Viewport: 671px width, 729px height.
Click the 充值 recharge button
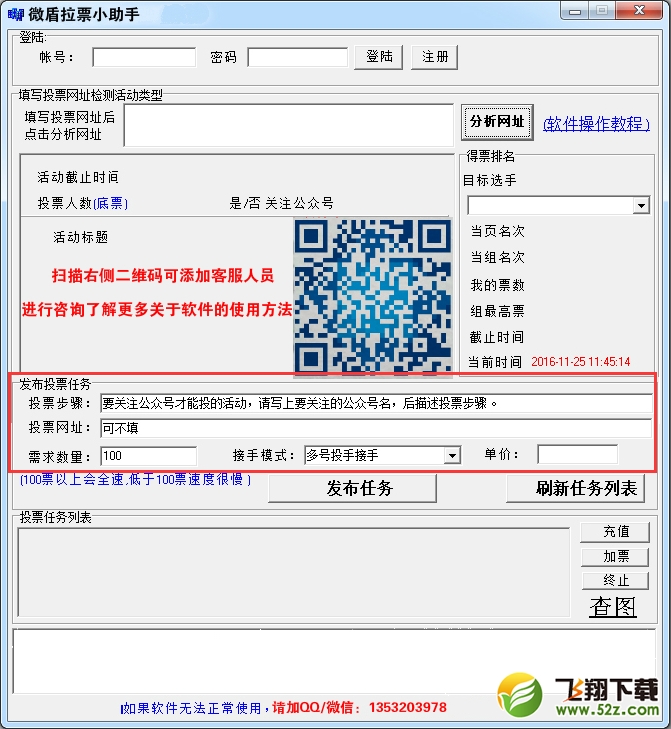615,531
